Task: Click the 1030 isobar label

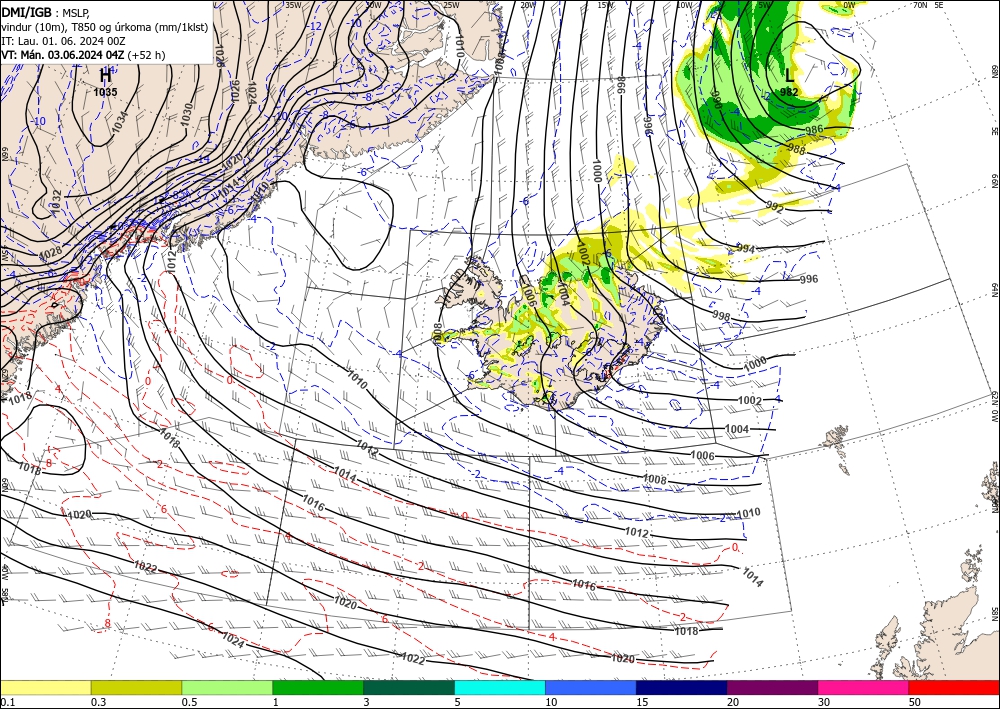Action: click(x=186, y=113)
